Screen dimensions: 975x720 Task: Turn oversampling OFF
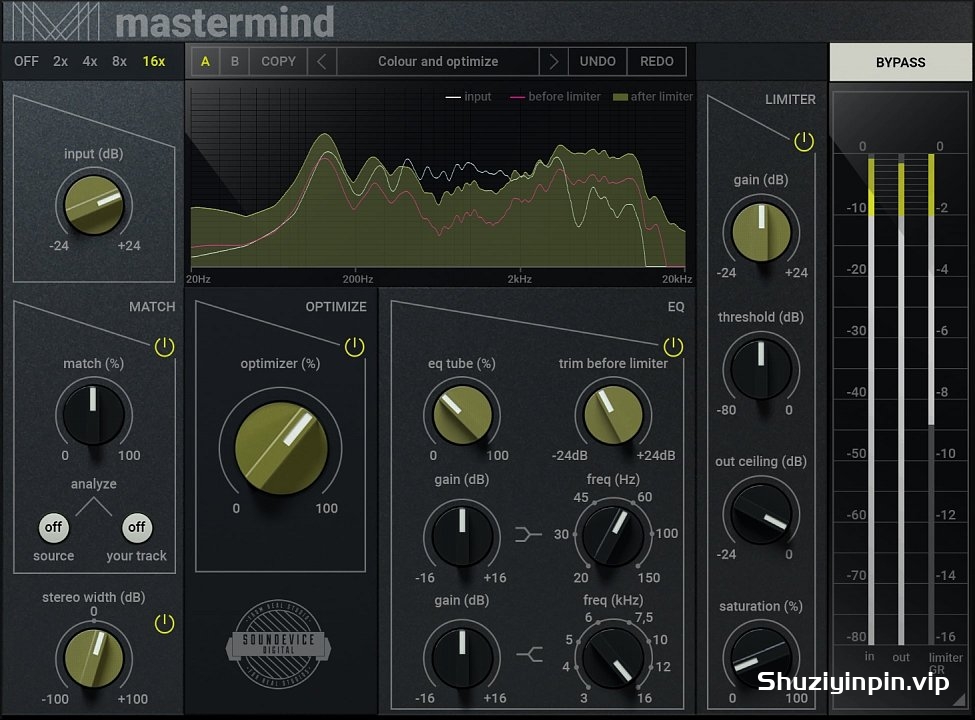coord(26,62)
